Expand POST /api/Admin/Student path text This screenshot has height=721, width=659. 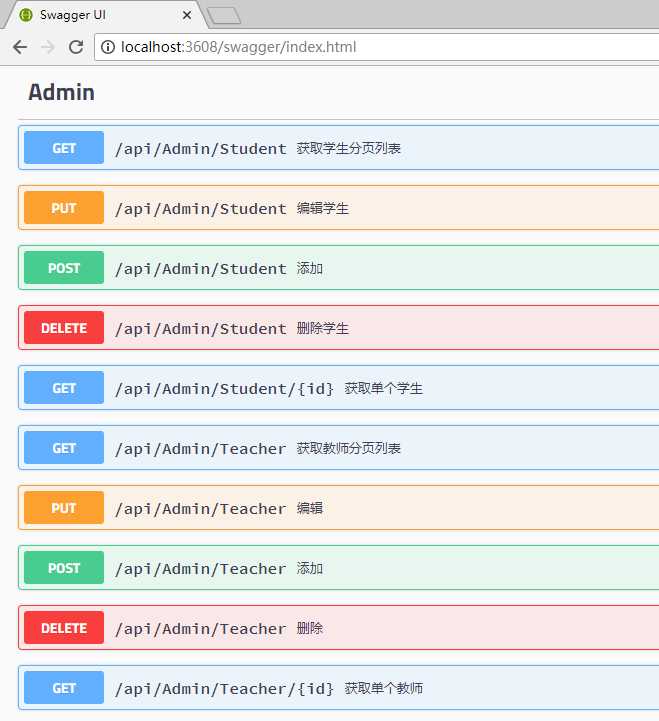pos(201,269)
